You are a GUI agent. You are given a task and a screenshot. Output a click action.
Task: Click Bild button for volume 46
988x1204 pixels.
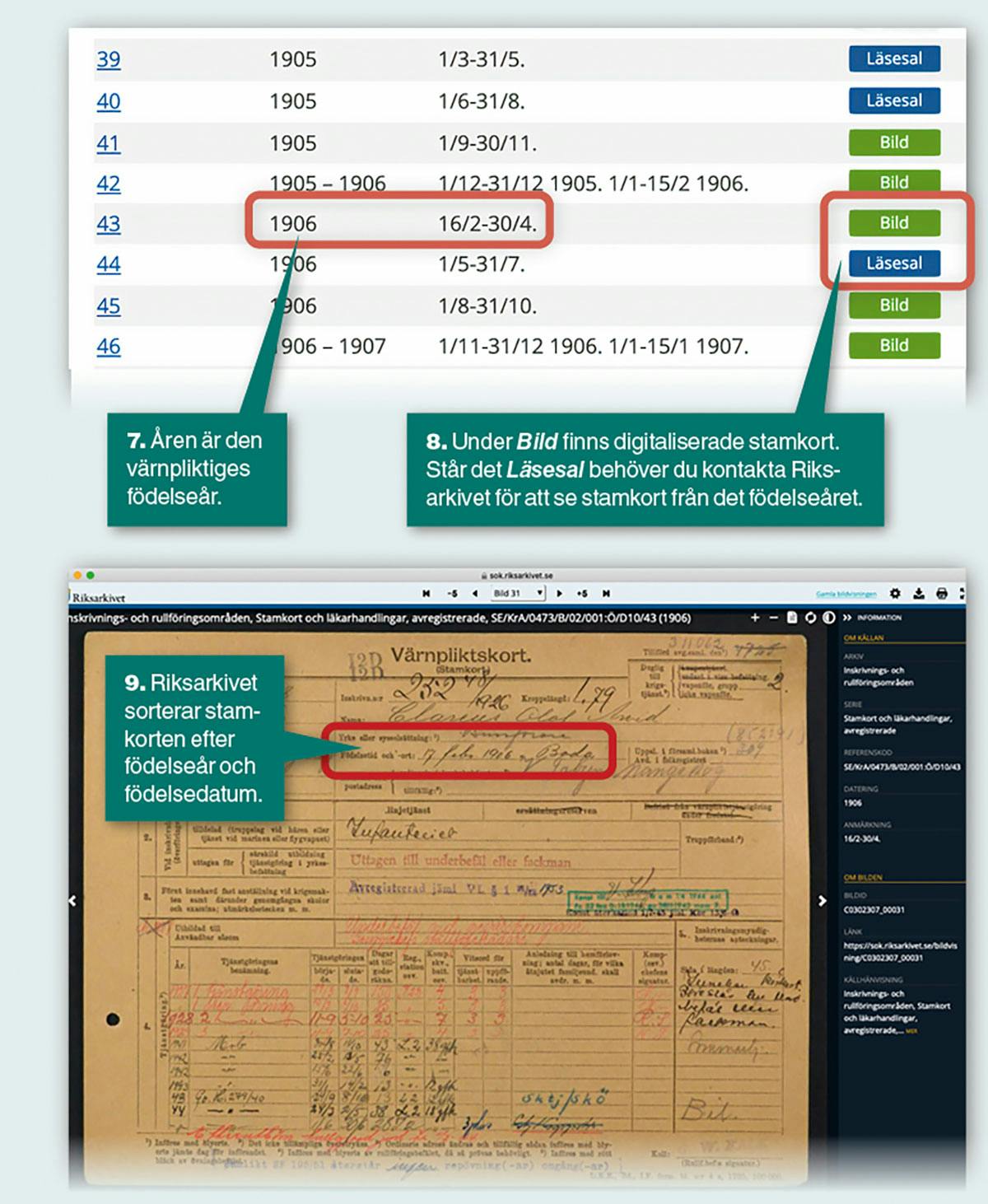[x=894, y=345]
